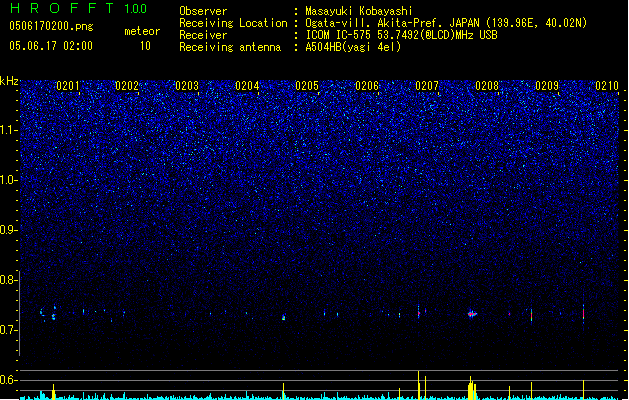Click the Receiving antenna label

click(230, 47)
